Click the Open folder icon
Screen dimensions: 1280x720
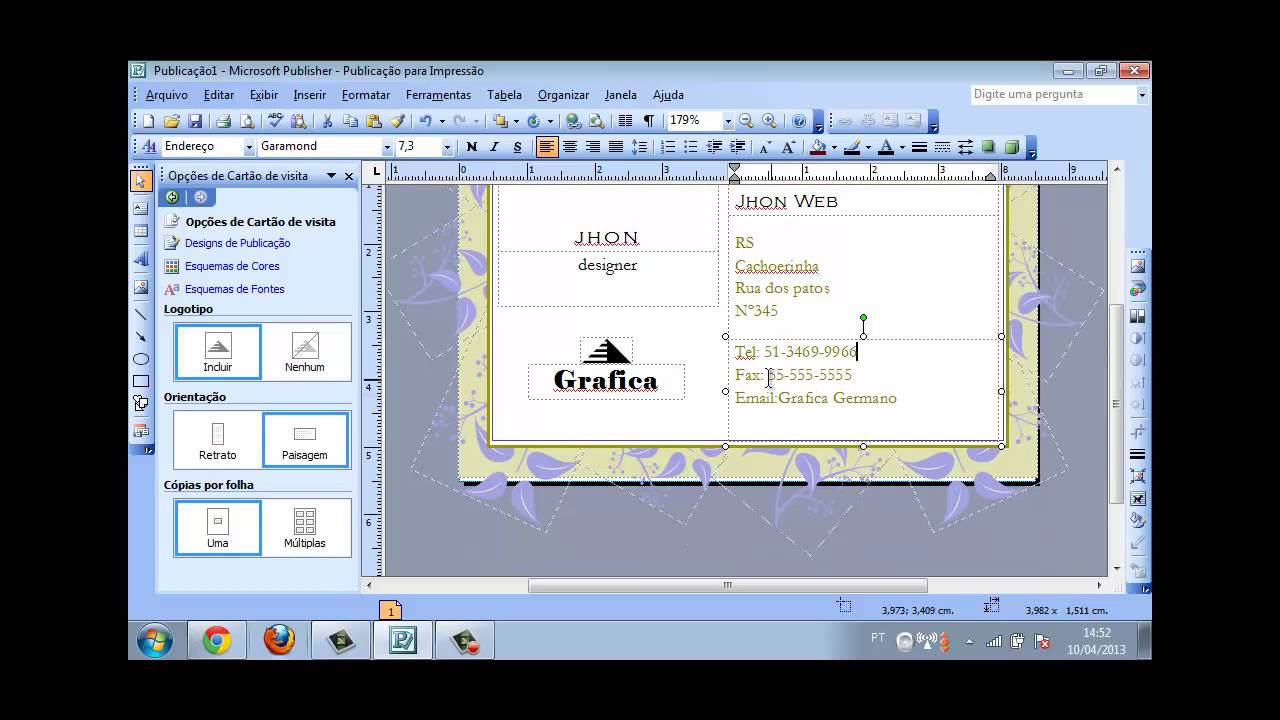(x=172, y=121)
